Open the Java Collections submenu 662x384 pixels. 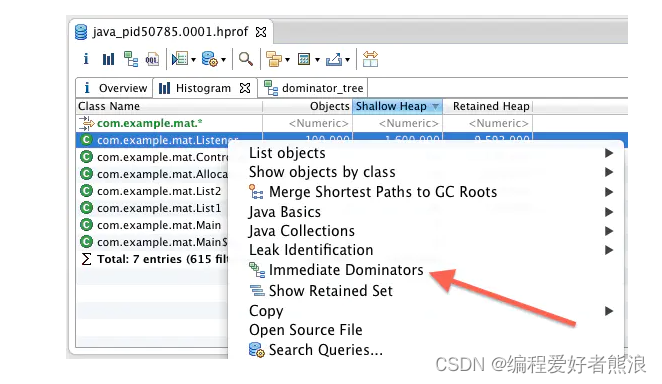(x=426, y=231)
